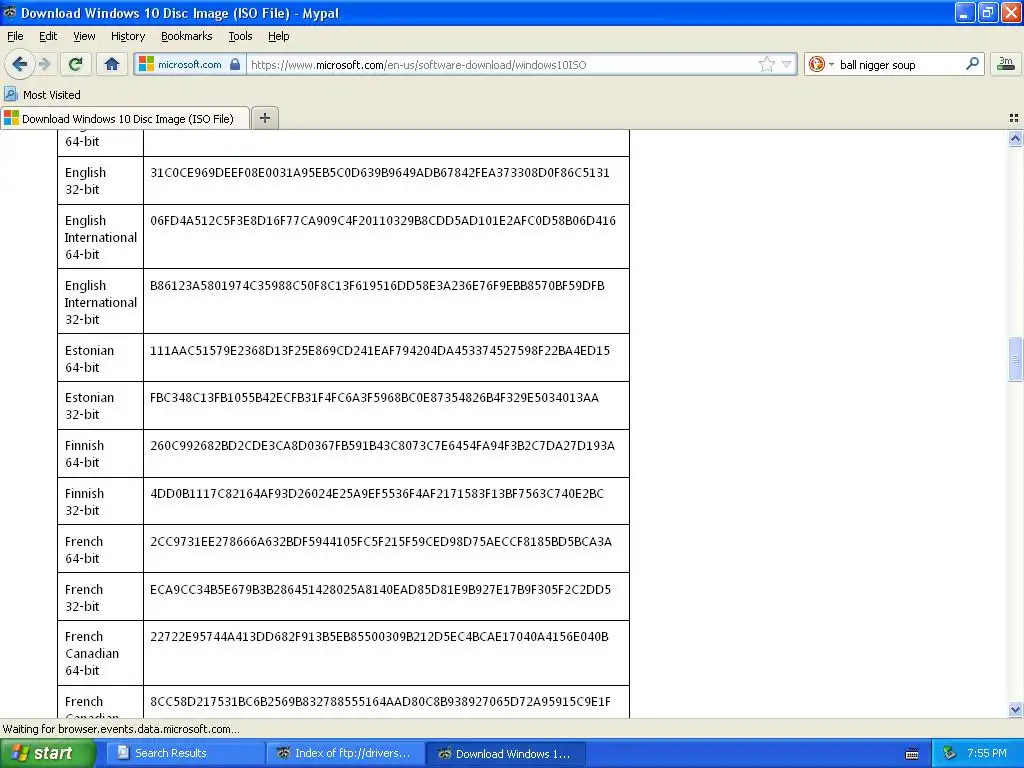
Task: Click the Finnish 64-bit row label
Action: [x=84, y=454]
